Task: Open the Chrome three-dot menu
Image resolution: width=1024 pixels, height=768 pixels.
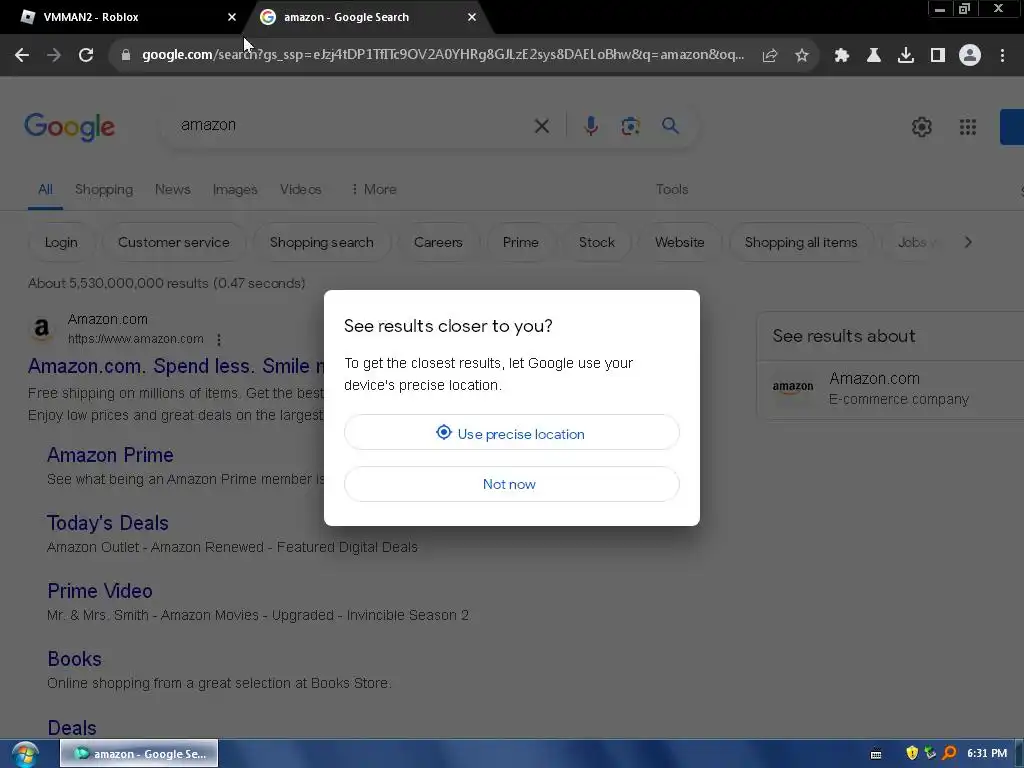Action: point(1002,55)
